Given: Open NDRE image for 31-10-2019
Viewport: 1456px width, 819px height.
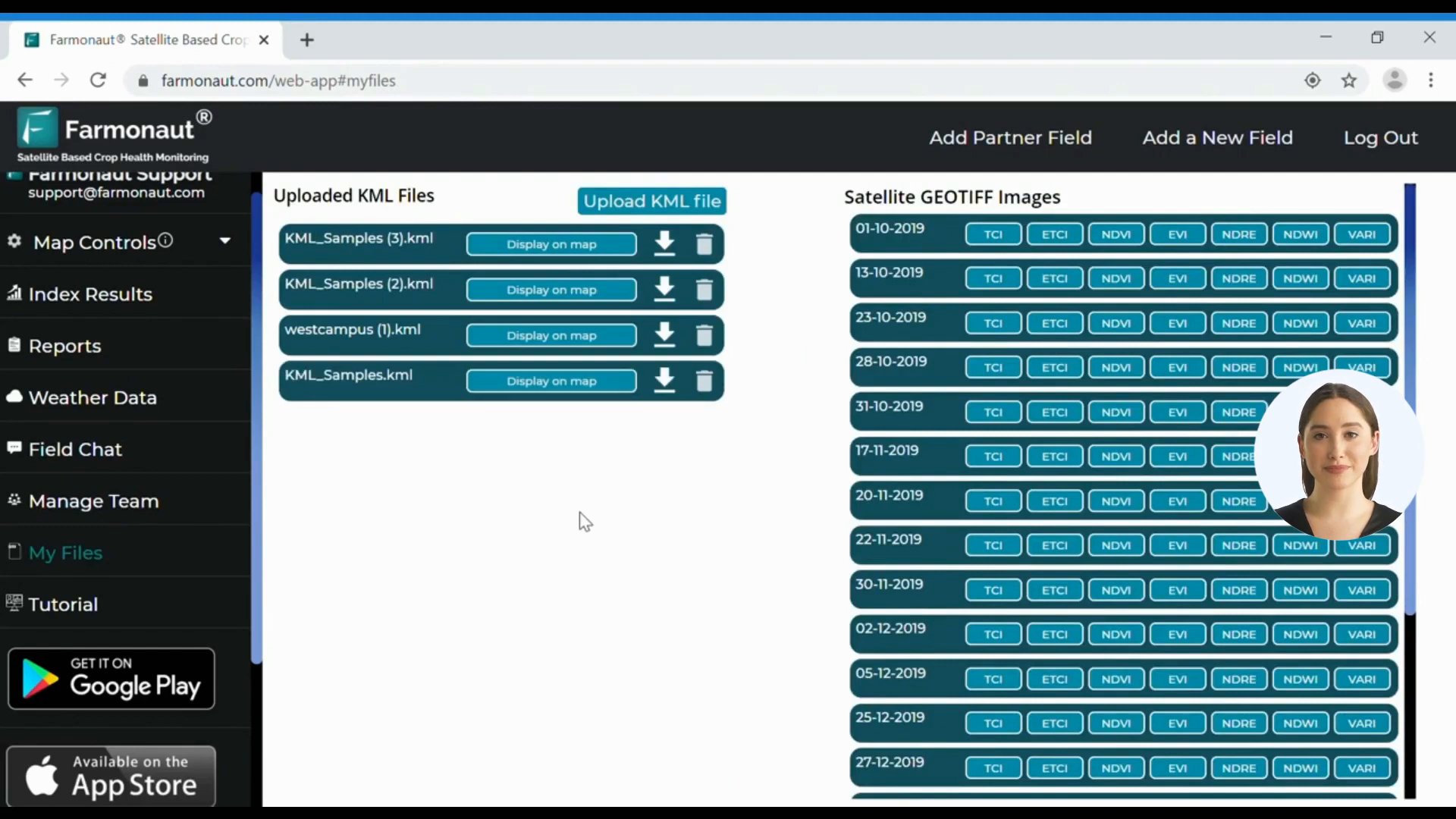Looking at the screenshot, I should [1238, 412].
